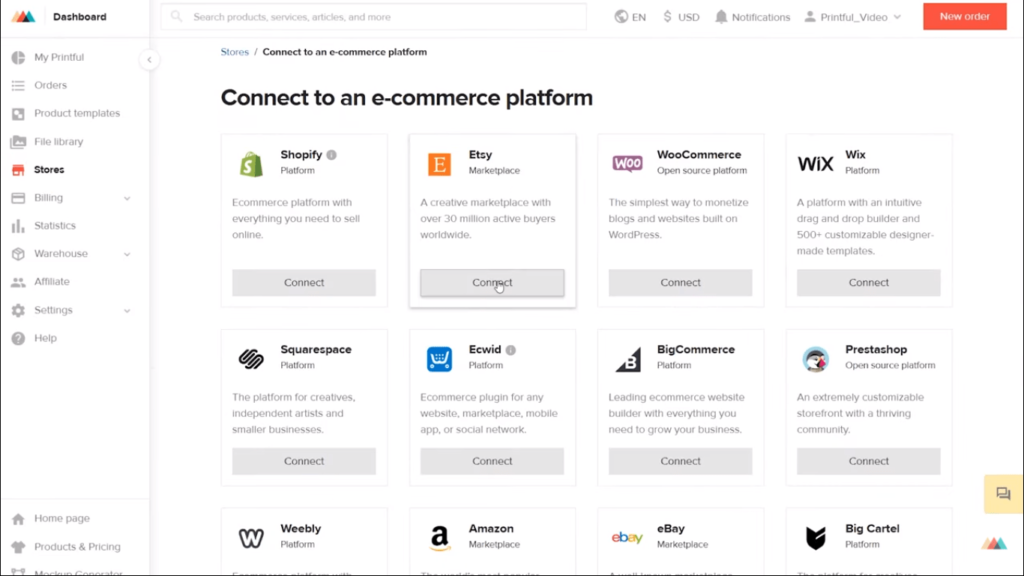Connect the WooCommerce platform
This screenshot has height=576, width=1024.
[x=680, y=283]
